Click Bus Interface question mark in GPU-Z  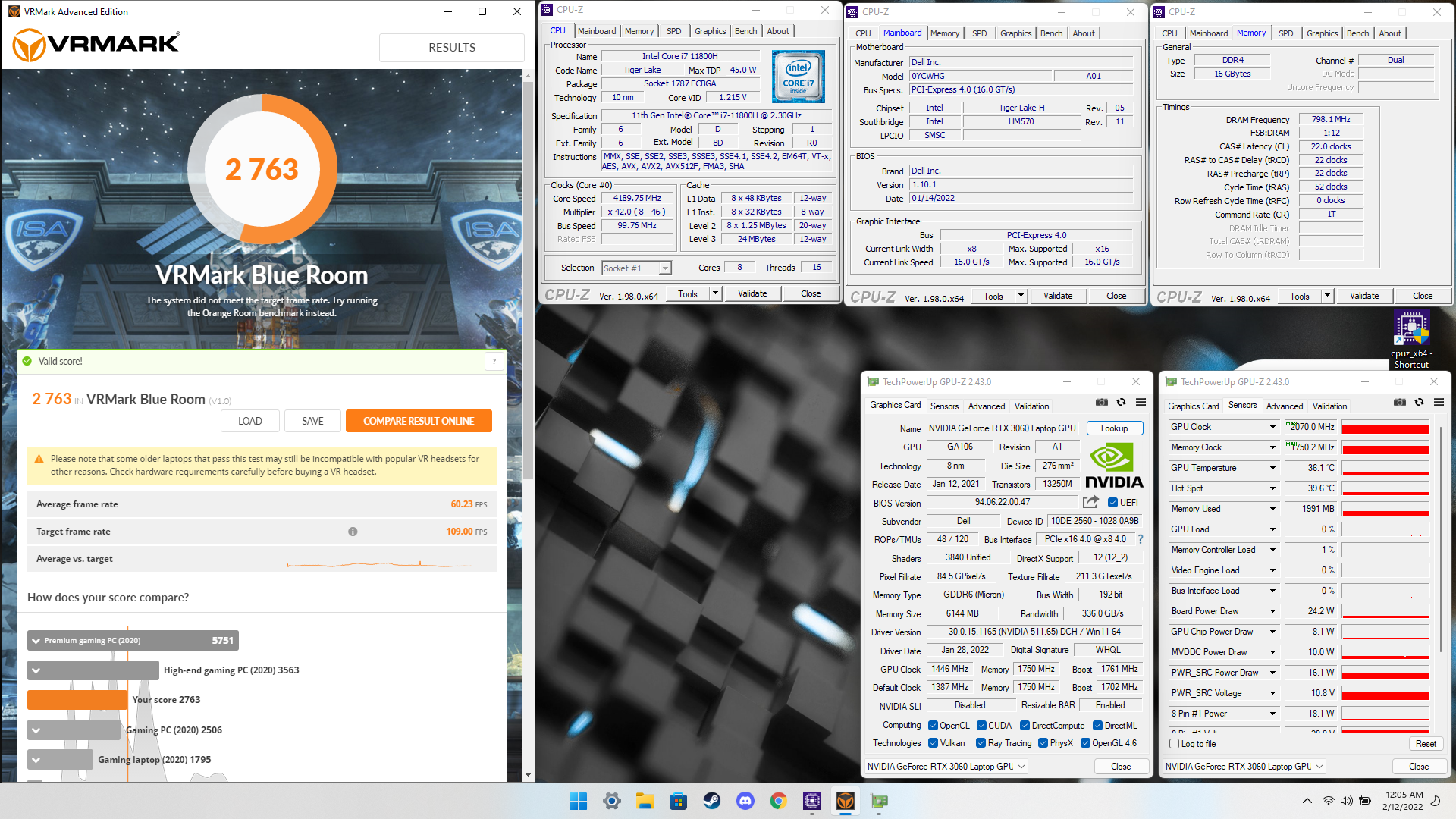coord(1140,539)
